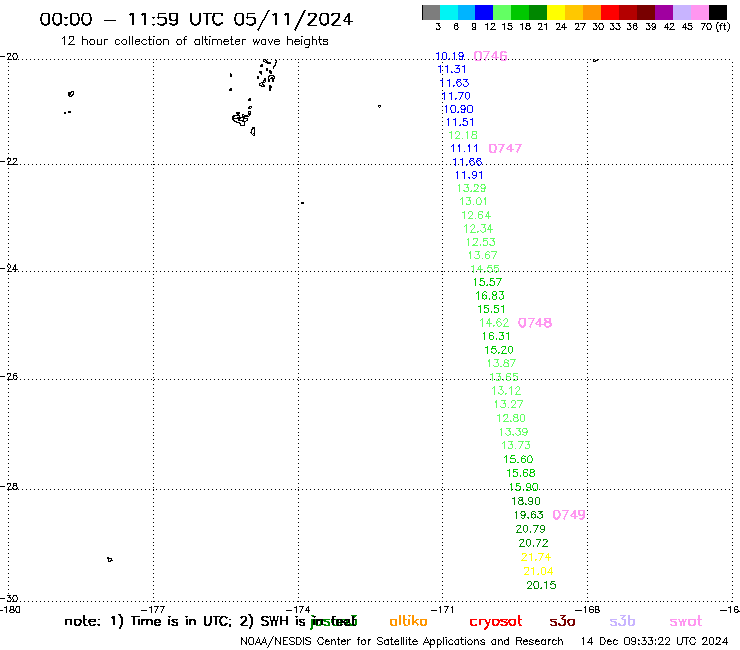
Task: Click the -177 longitude axis label
Action: (153, 610)
